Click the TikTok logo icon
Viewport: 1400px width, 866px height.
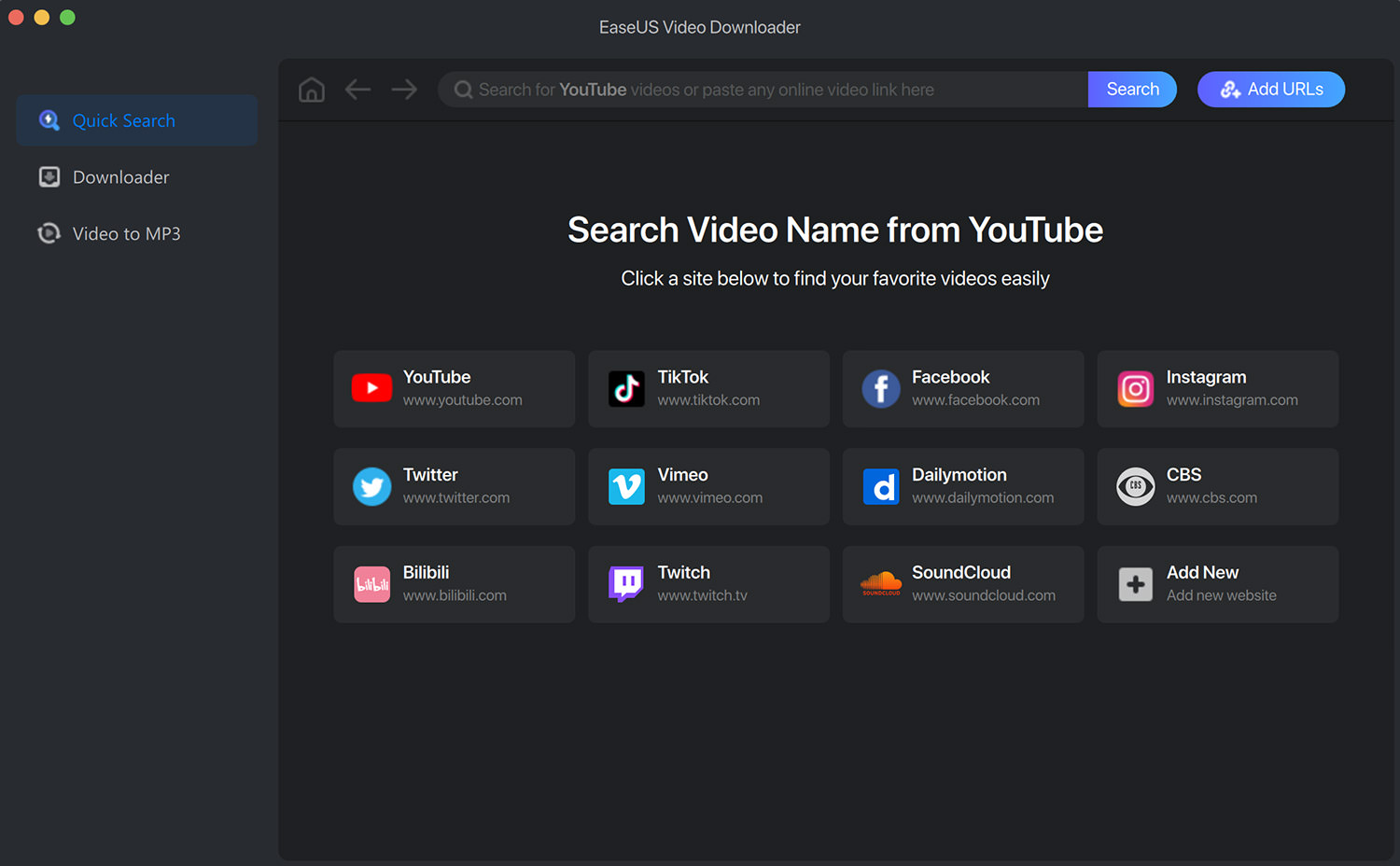626,388
